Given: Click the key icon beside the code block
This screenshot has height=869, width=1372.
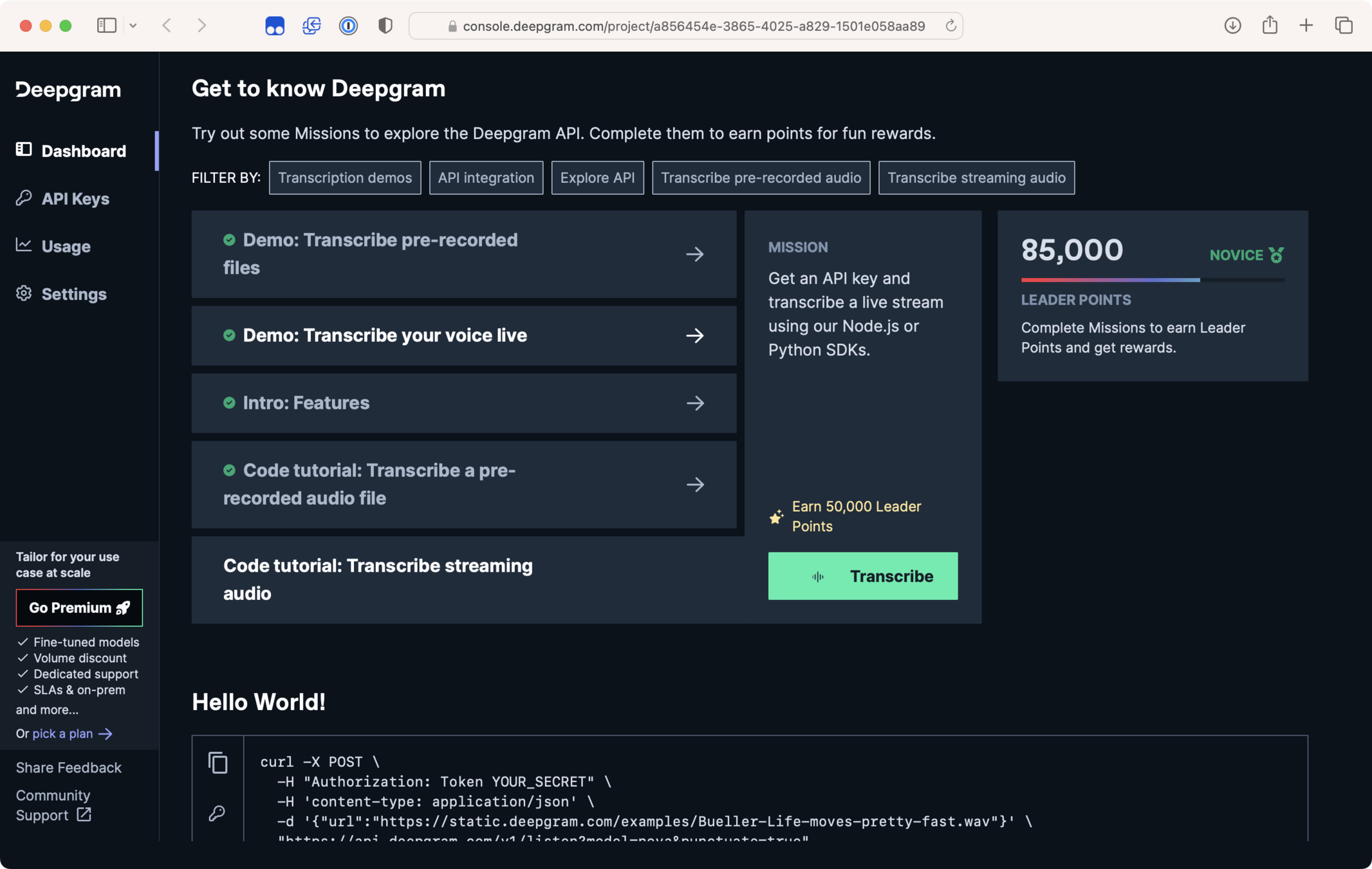Looking at the screenshot, I should (217, 813).
